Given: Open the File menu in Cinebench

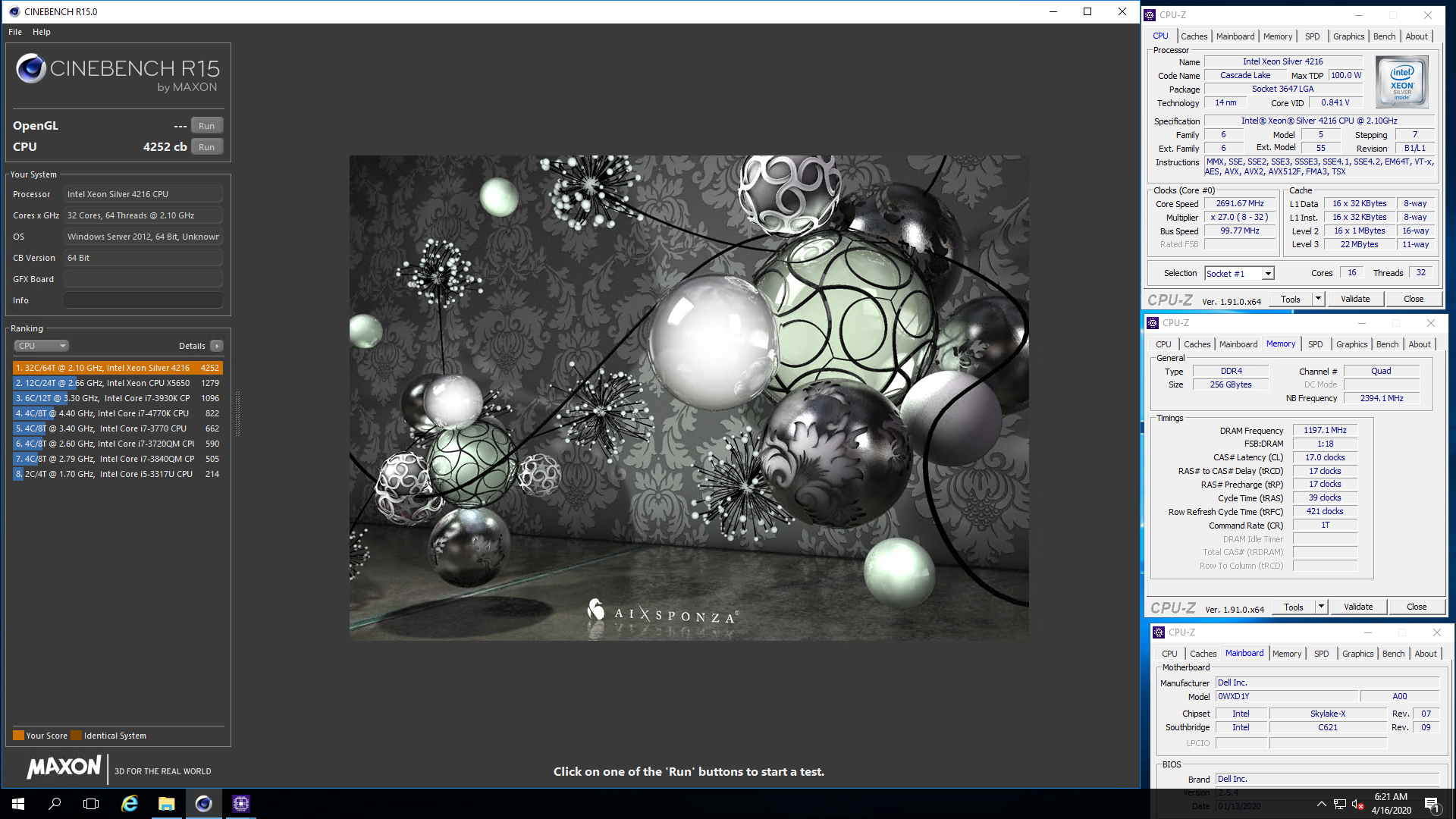Looking at the screenshot, I should pyautogui.click(x=15, y=32).
